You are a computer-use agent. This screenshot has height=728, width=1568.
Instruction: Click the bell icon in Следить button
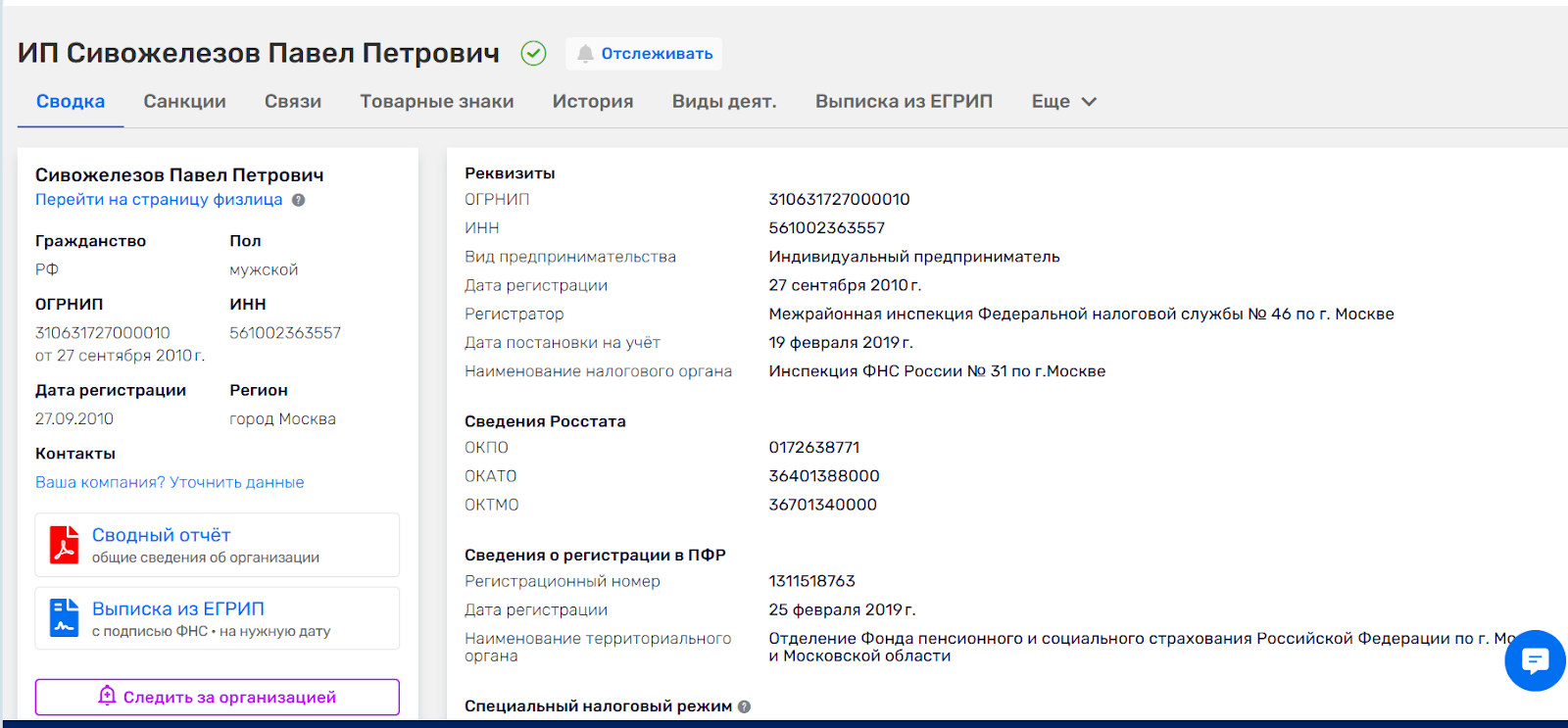108,696
